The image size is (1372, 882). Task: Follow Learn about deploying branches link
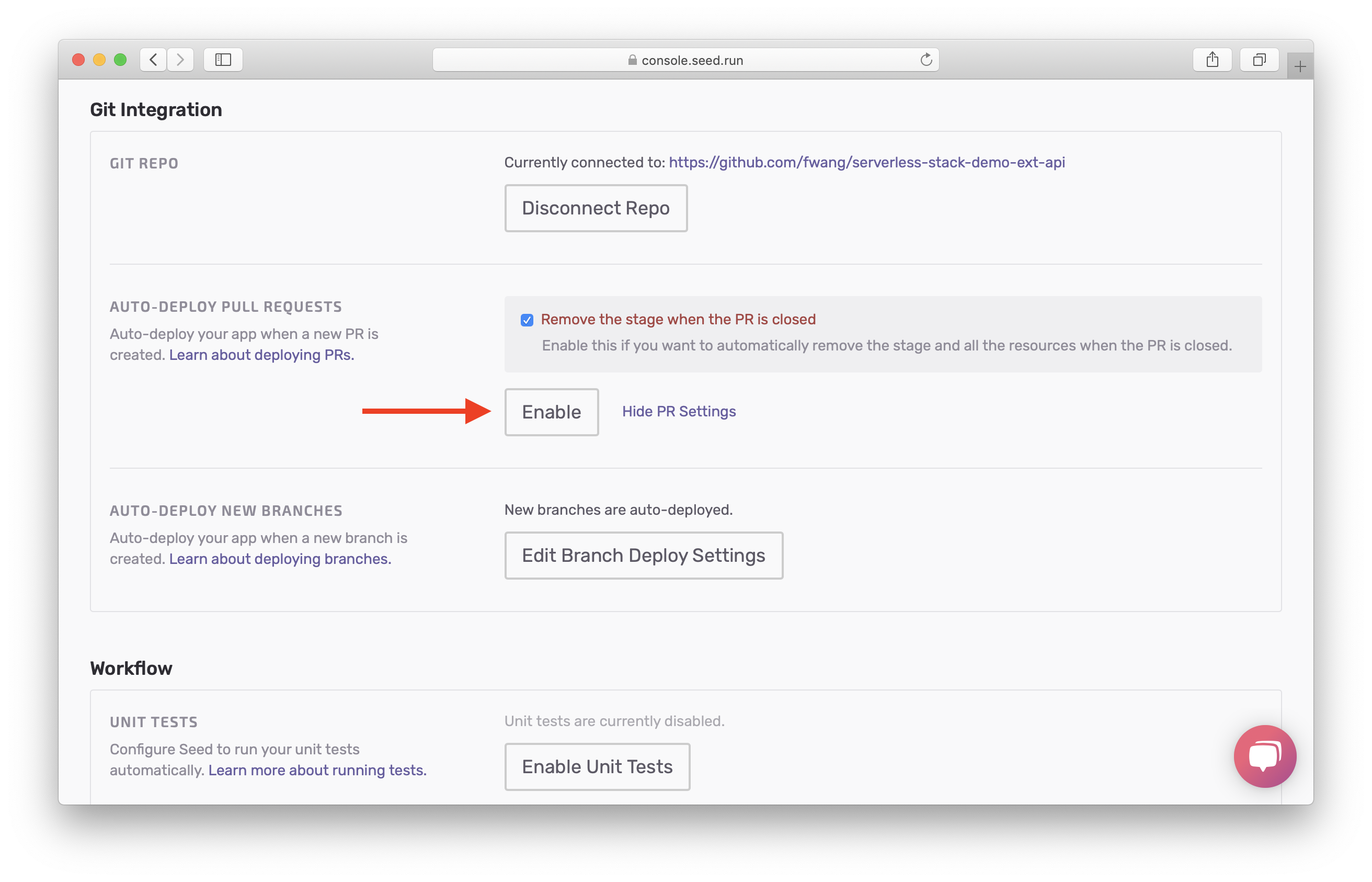[280, 559]
